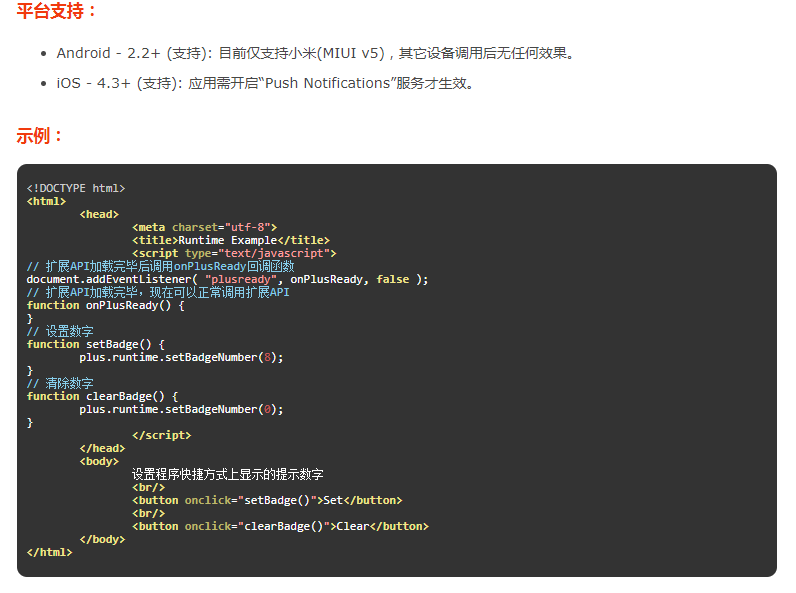Select the Android - 2.2+ support bullet
Viewport: 796px width, 593px height.
(315, 53)
